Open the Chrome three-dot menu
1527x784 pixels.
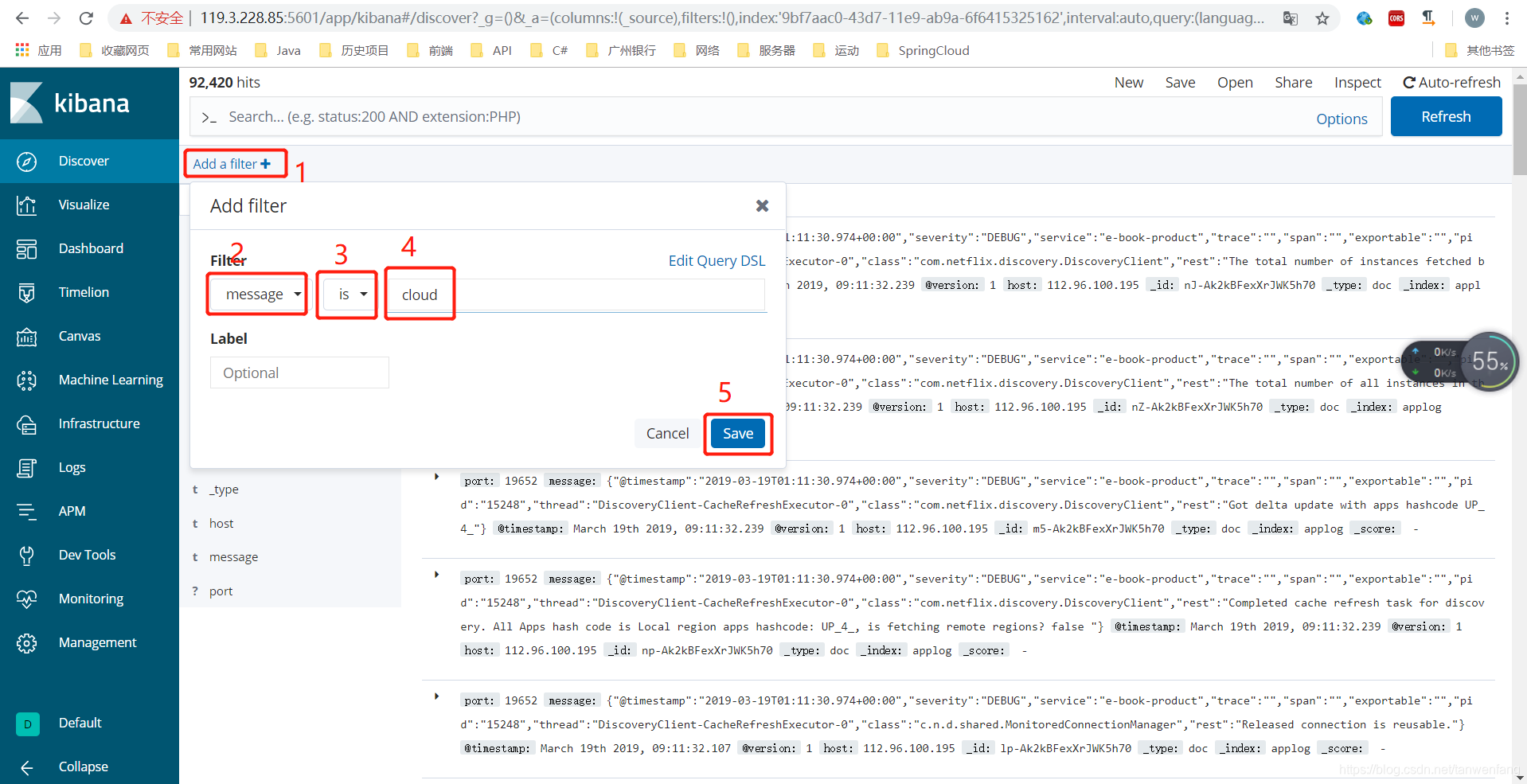pos(1507,18)
